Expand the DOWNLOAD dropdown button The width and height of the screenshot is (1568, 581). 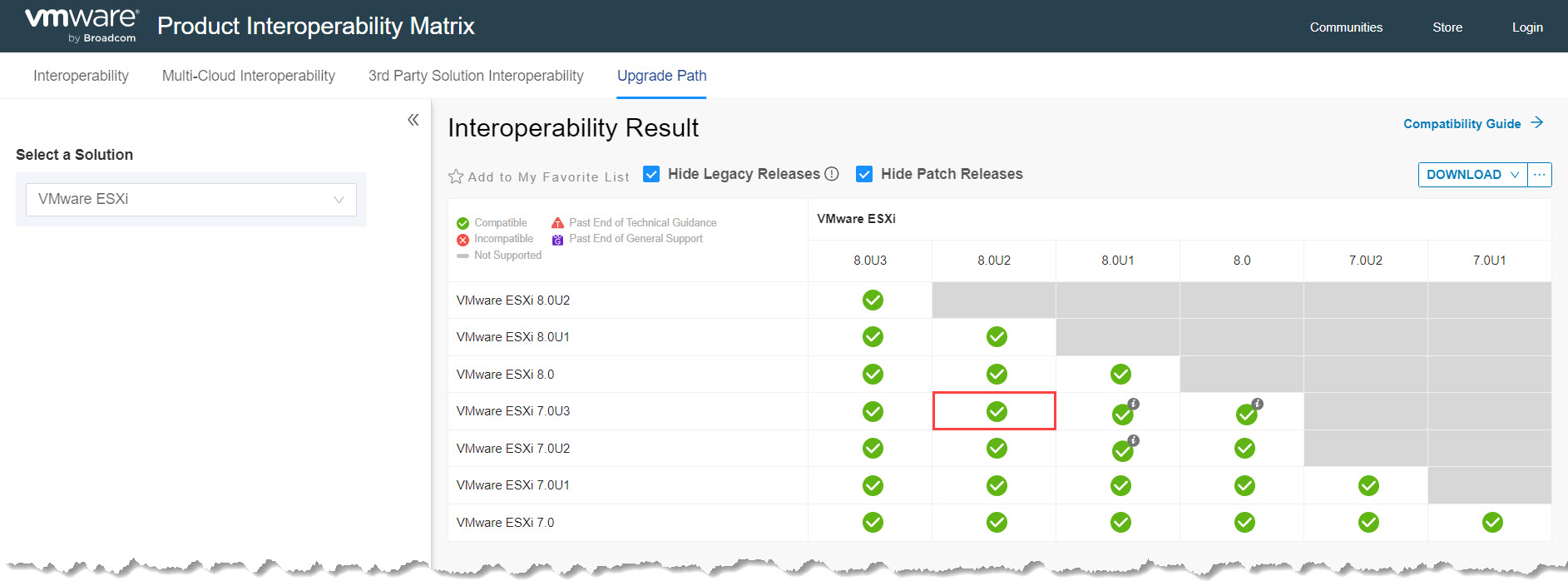1472,175
